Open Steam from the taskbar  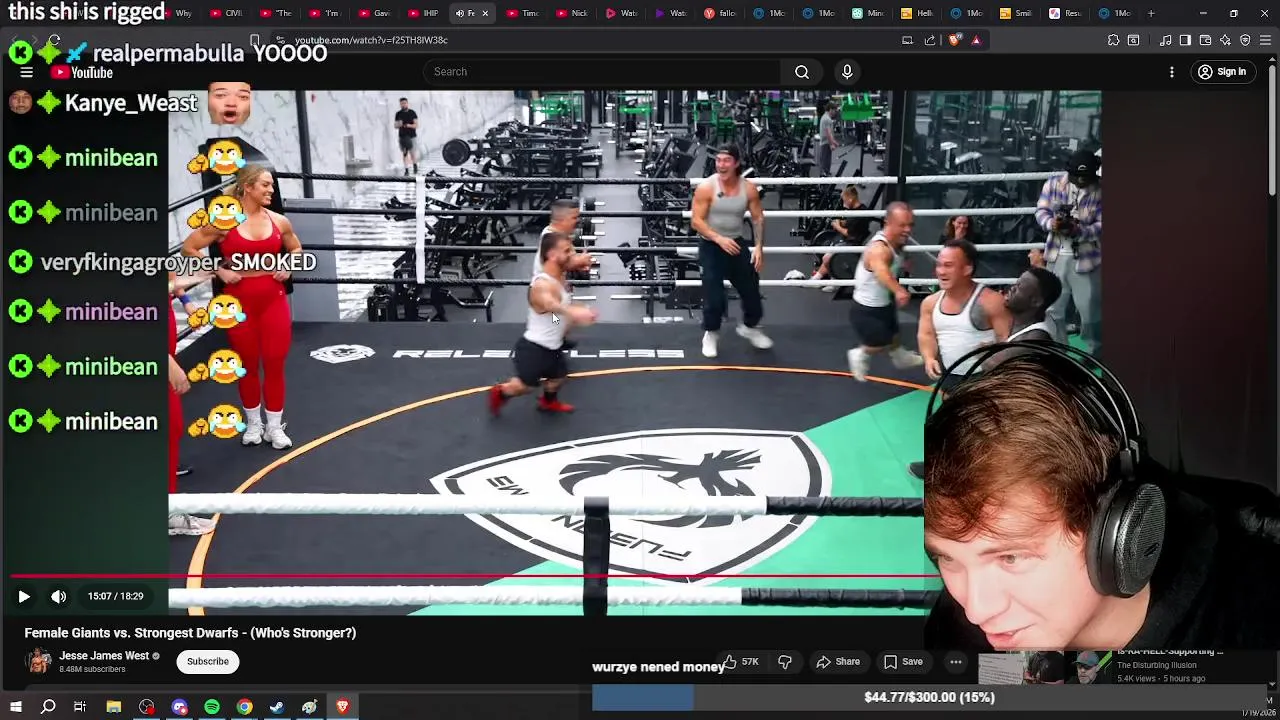tap(277, 707)
